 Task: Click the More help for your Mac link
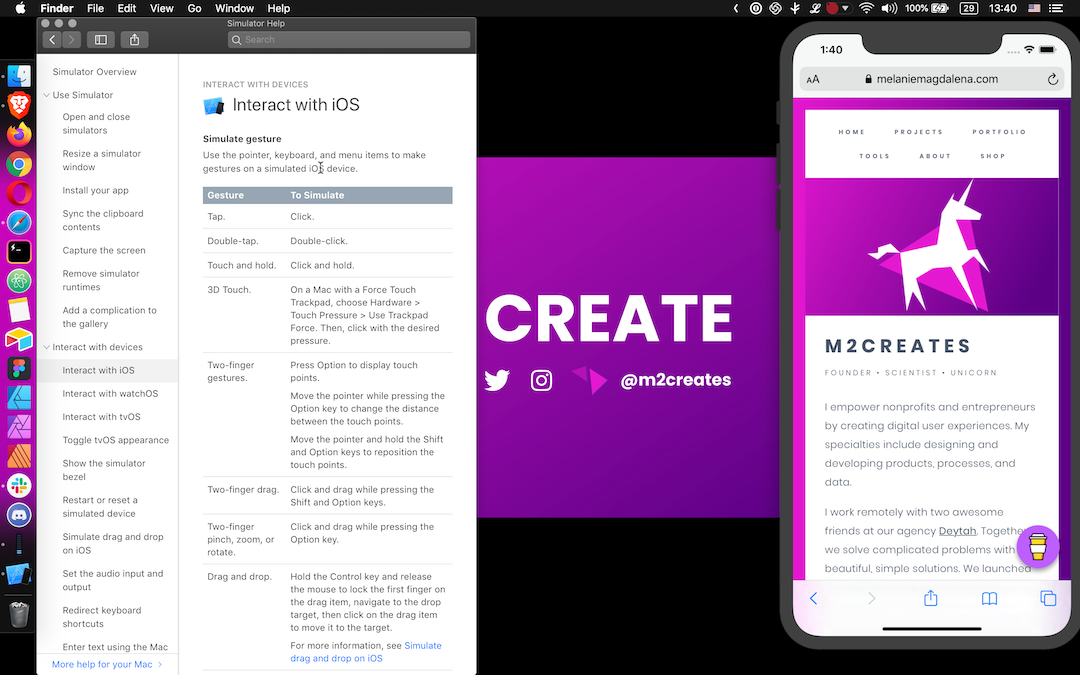coord(105,663)
